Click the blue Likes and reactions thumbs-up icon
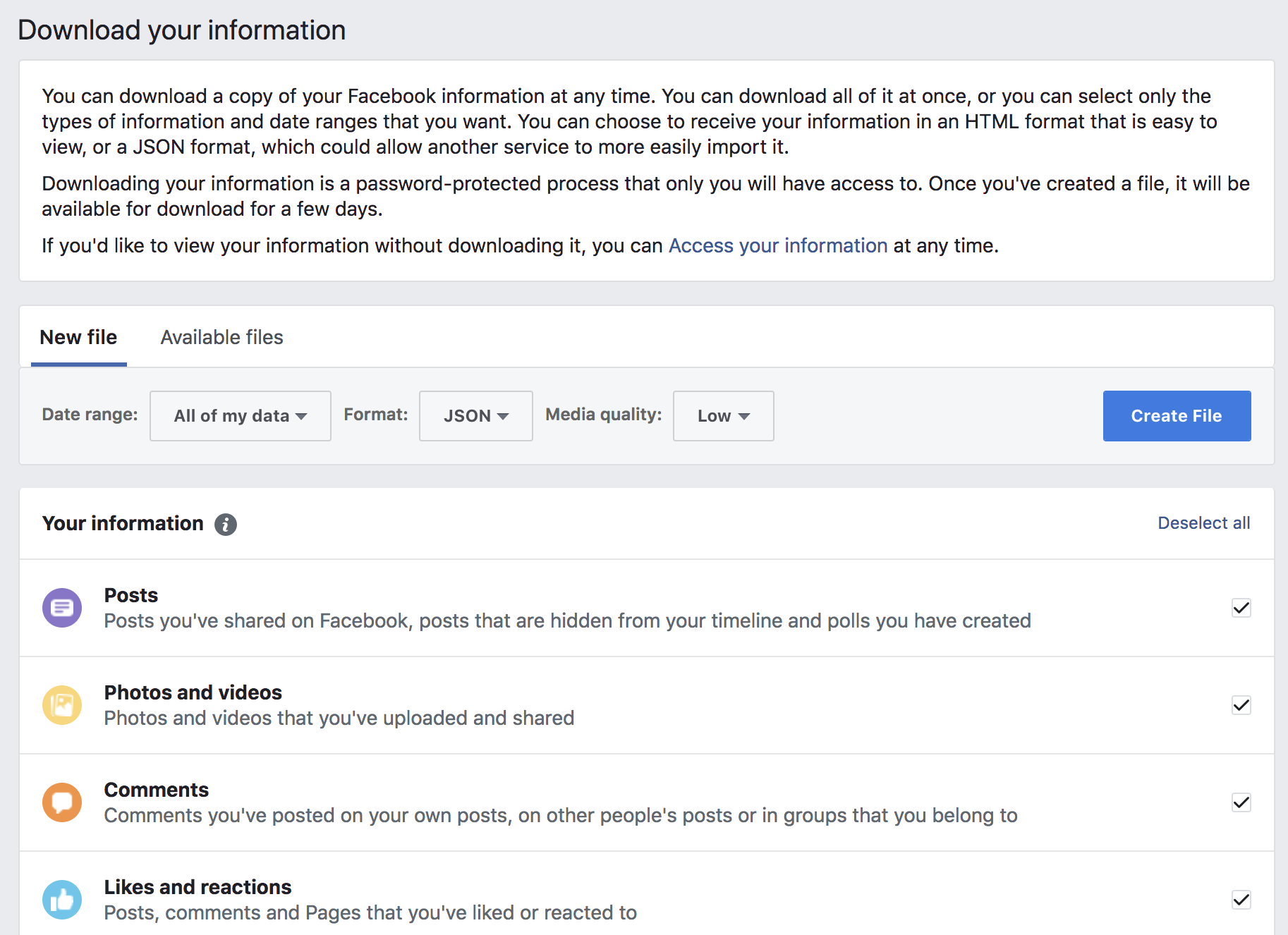 [x=62, y=900]
